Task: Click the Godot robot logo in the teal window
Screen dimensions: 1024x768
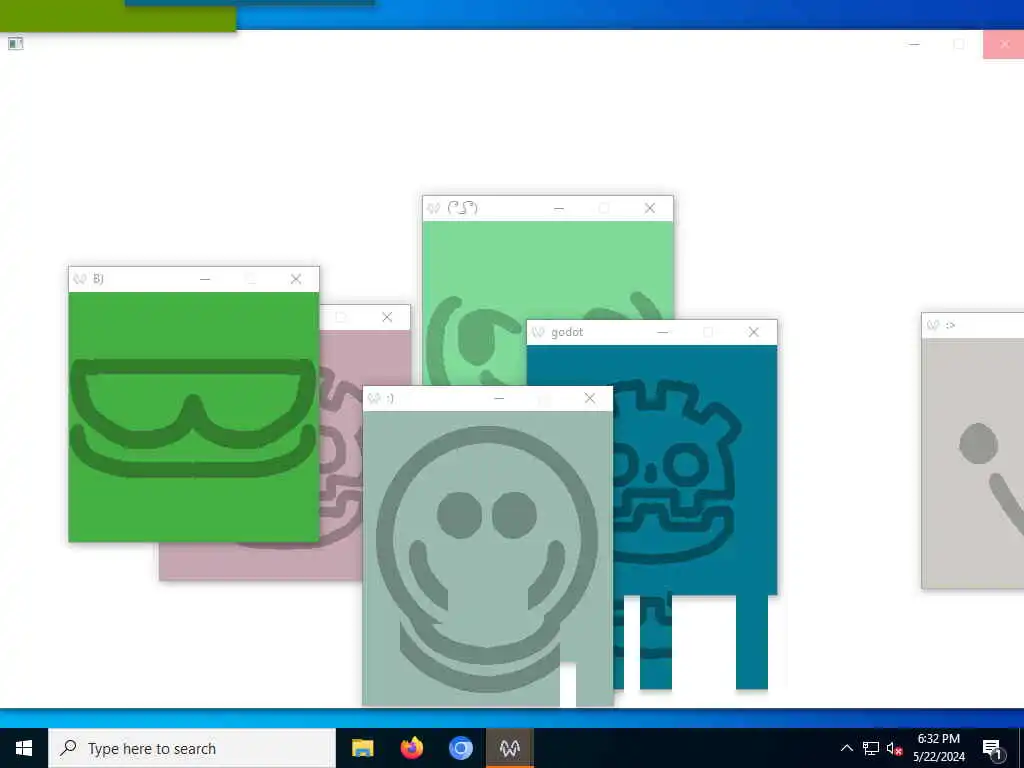Action: click(x=676, y=470)
